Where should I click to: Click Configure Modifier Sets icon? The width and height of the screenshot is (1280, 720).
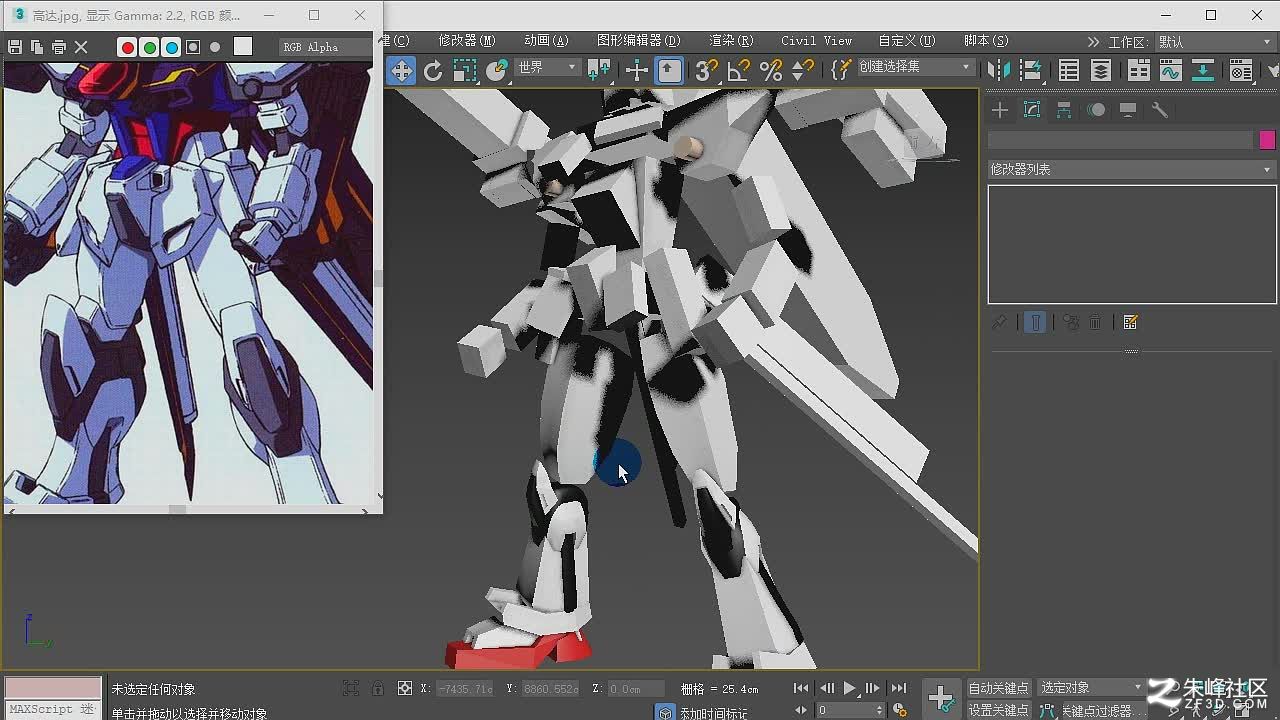point(1131,322)
